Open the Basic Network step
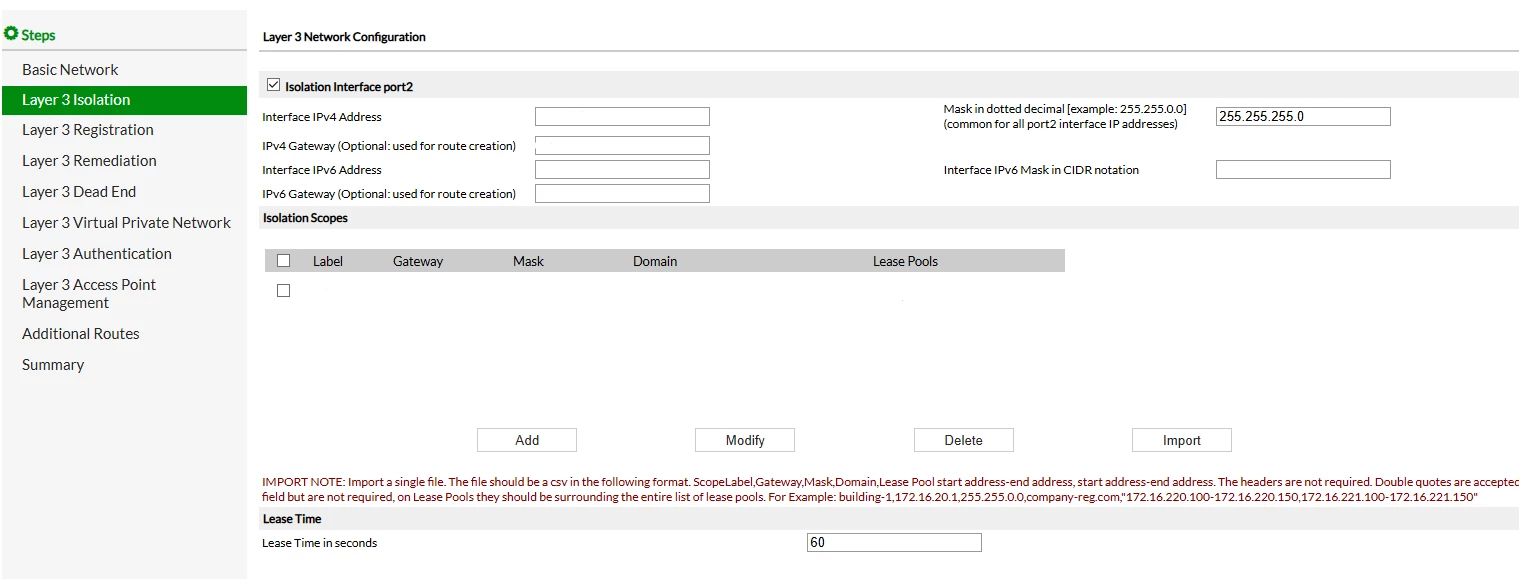 point(70,70)
